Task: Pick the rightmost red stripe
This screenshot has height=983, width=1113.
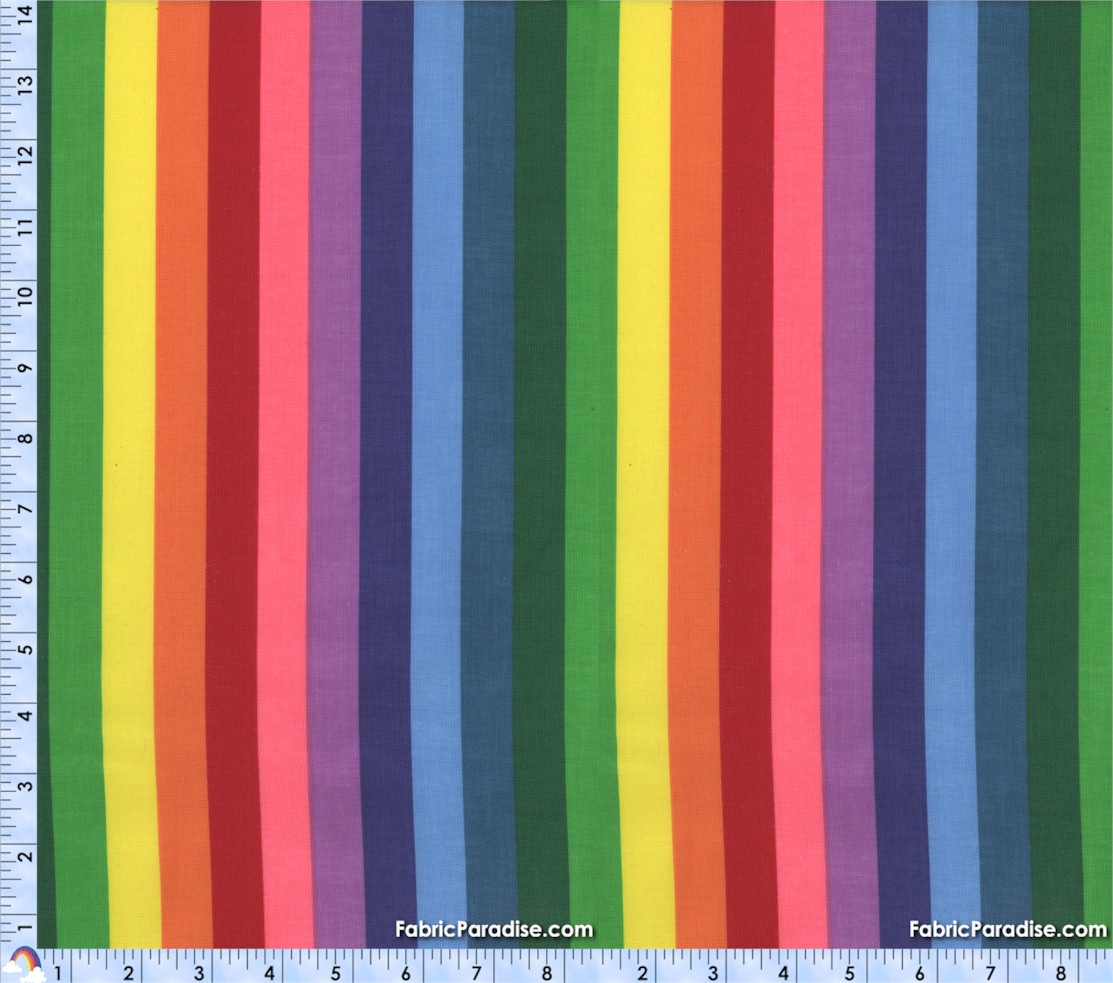Action: pos(747,470)
